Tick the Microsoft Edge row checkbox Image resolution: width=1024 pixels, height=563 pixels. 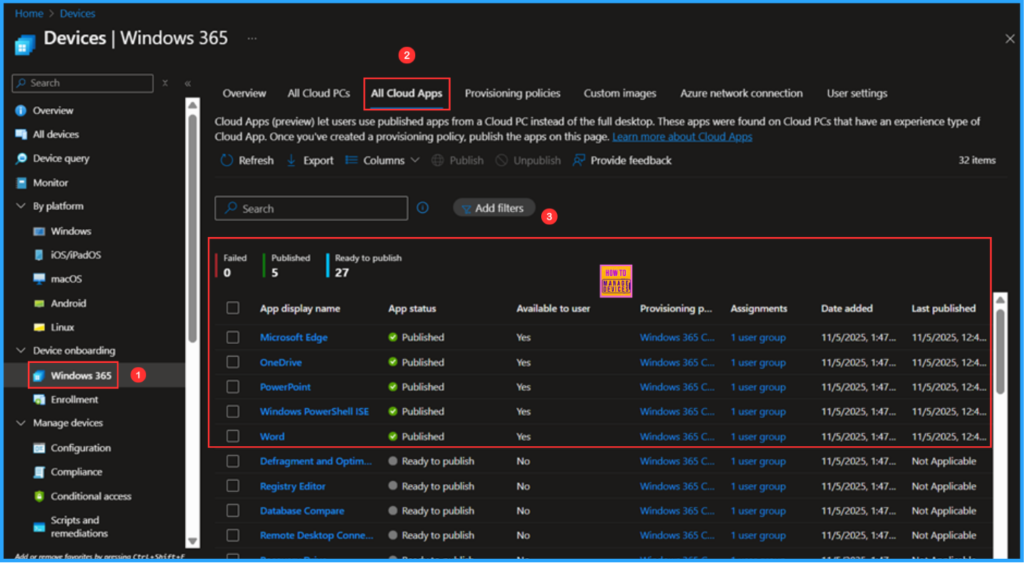[232, 338]
